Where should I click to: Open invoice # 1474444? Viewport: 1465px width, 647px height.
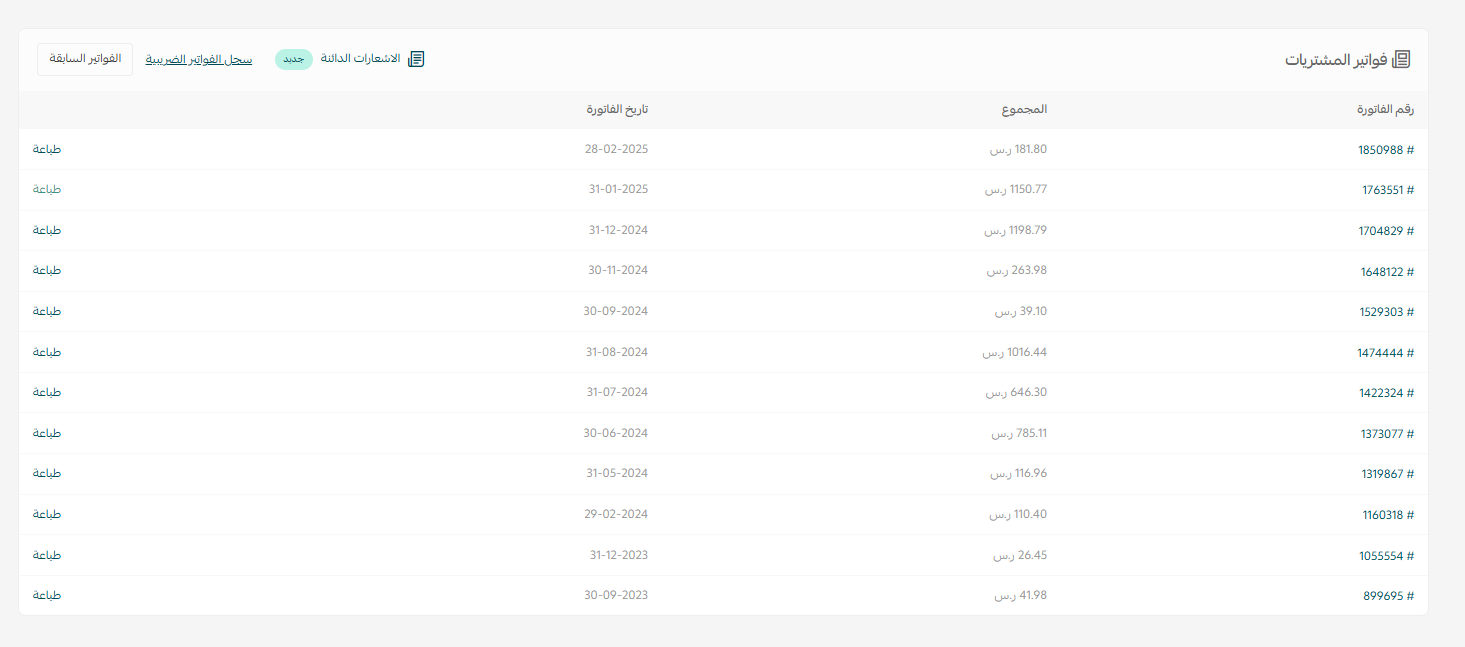click(x=1385, y=353)
